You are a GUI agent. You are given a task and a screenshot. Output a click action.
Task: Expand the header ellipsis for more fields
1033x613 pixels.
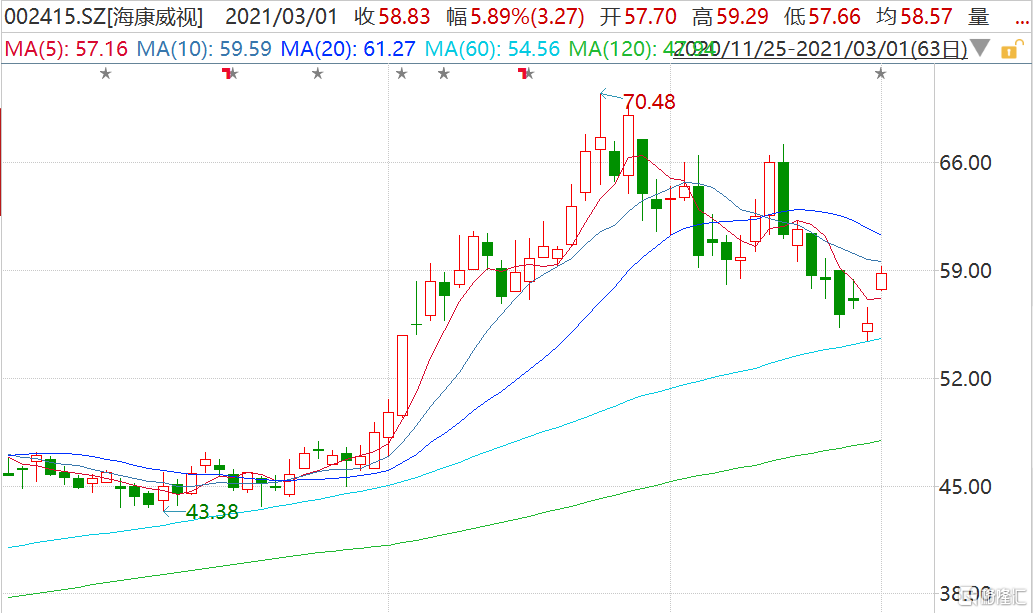1020,23
